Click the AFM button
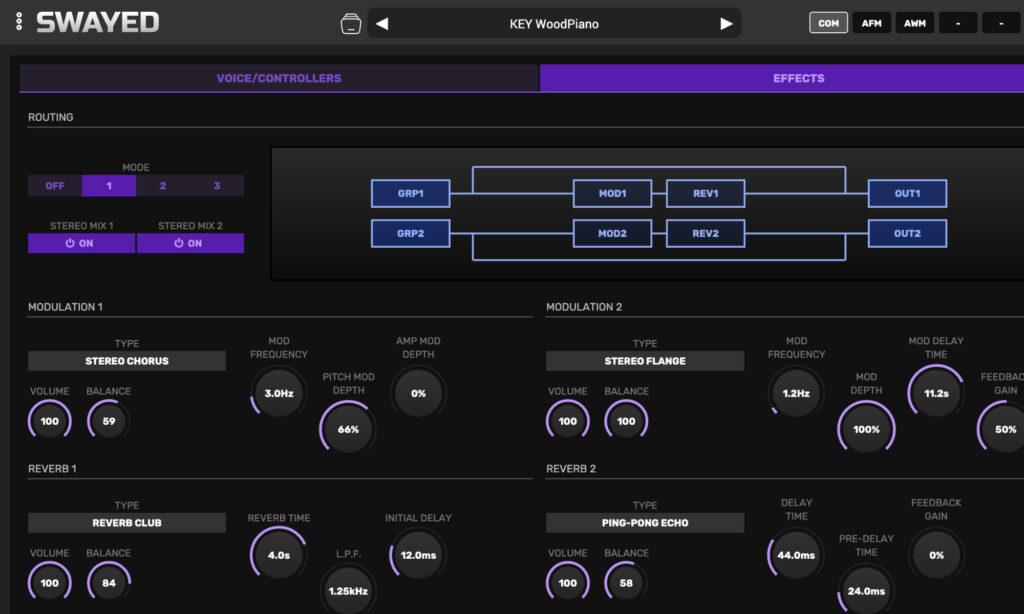 [x=871, y=23]
